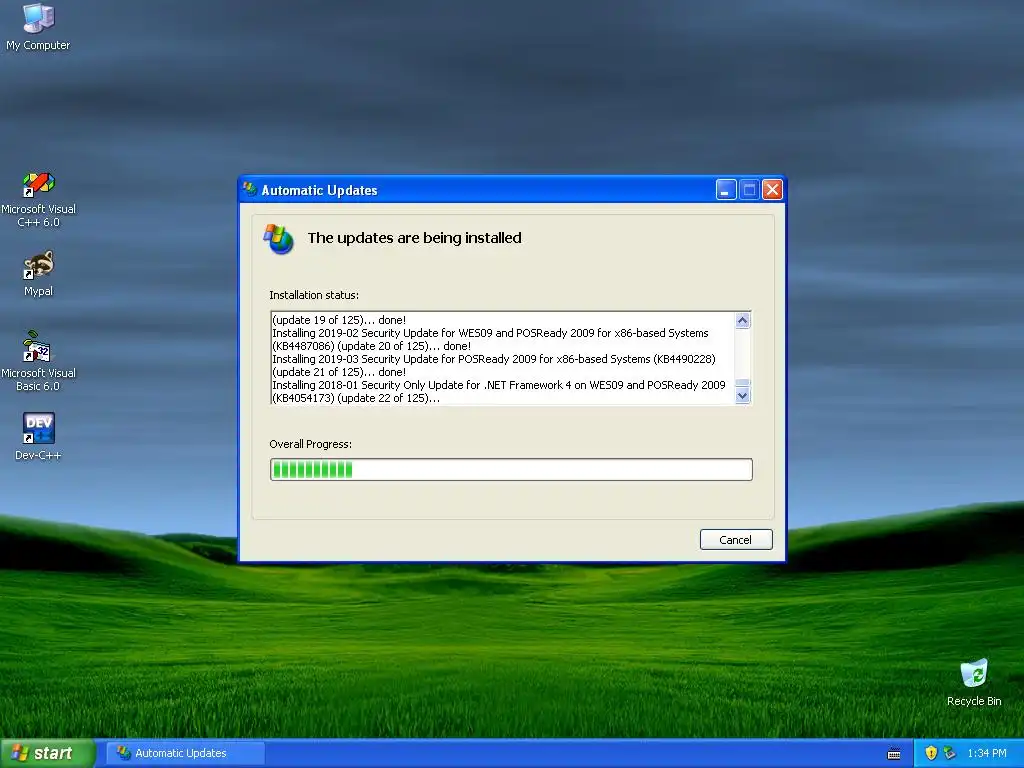1024x768 pixels.
Task: Click the Automatic Updates taskbar button
Action: point(186,753)
